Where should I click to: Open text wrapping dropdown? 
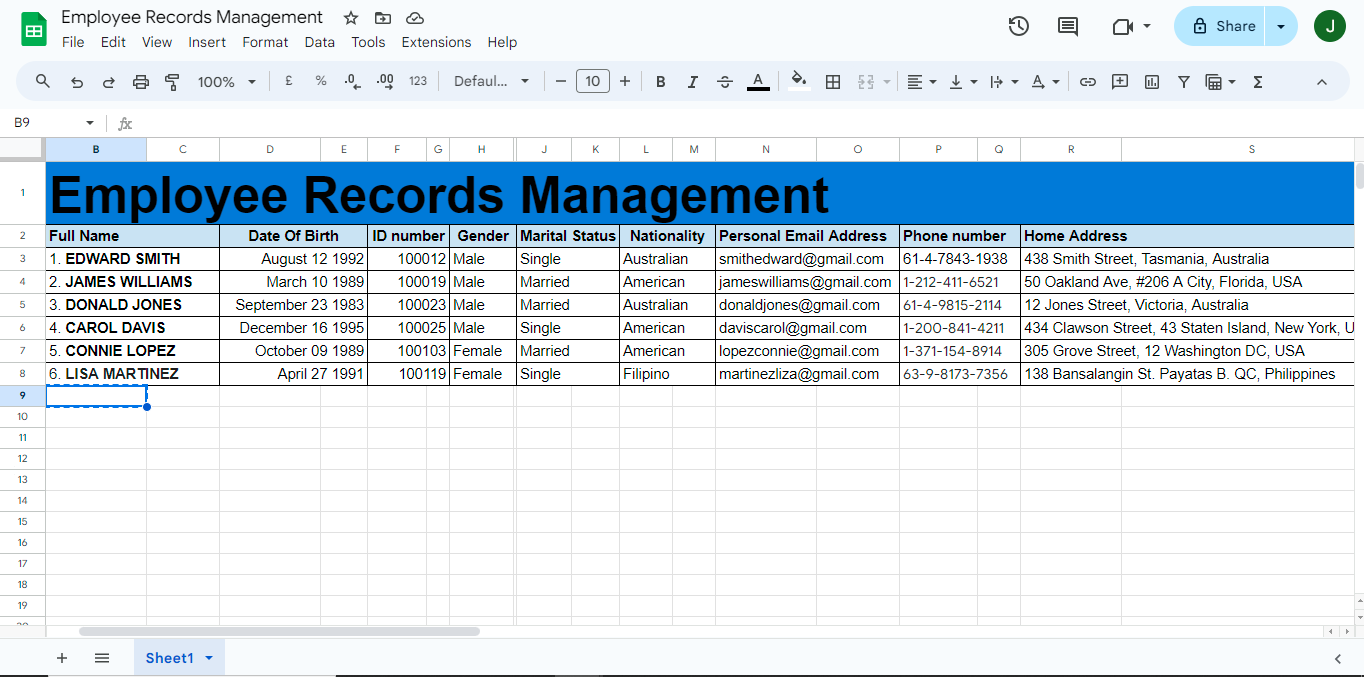tap(1003, 82)
